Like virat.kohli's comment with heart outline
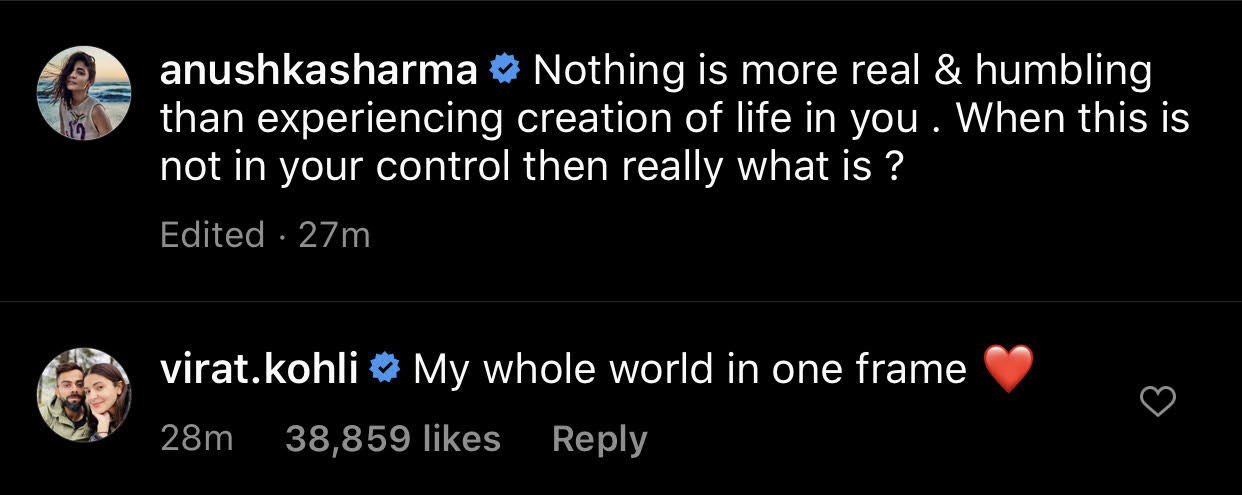Viewport: 1242px width, 495px height. pyautogui.click(x=1158, y=403)
